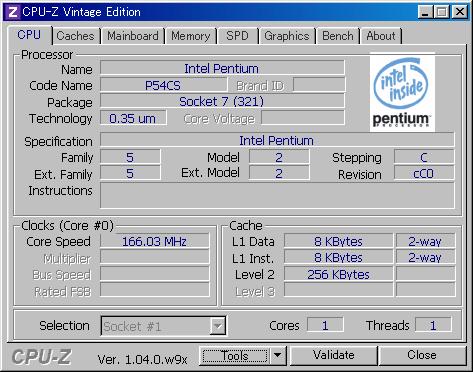Click the empty Brand ID field
The width and height of the screenshot is (473, 372).
[x=319, y=85]
